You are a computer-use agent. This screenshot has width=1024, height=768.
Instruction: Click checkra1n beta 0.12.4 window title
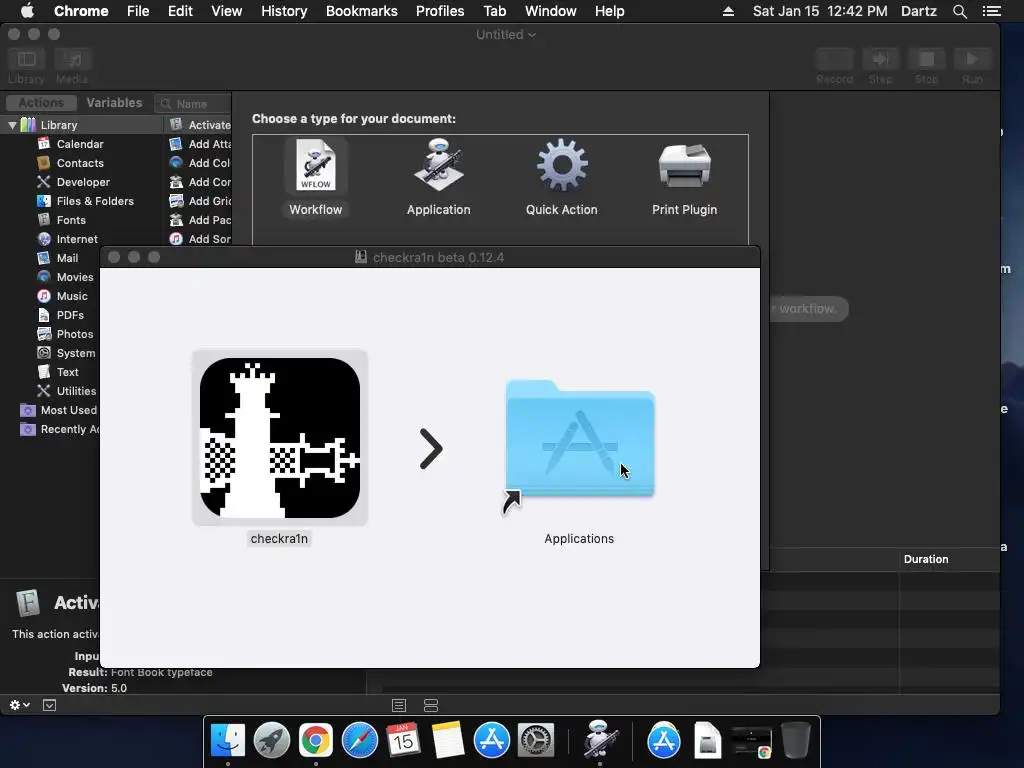point(438,257)
